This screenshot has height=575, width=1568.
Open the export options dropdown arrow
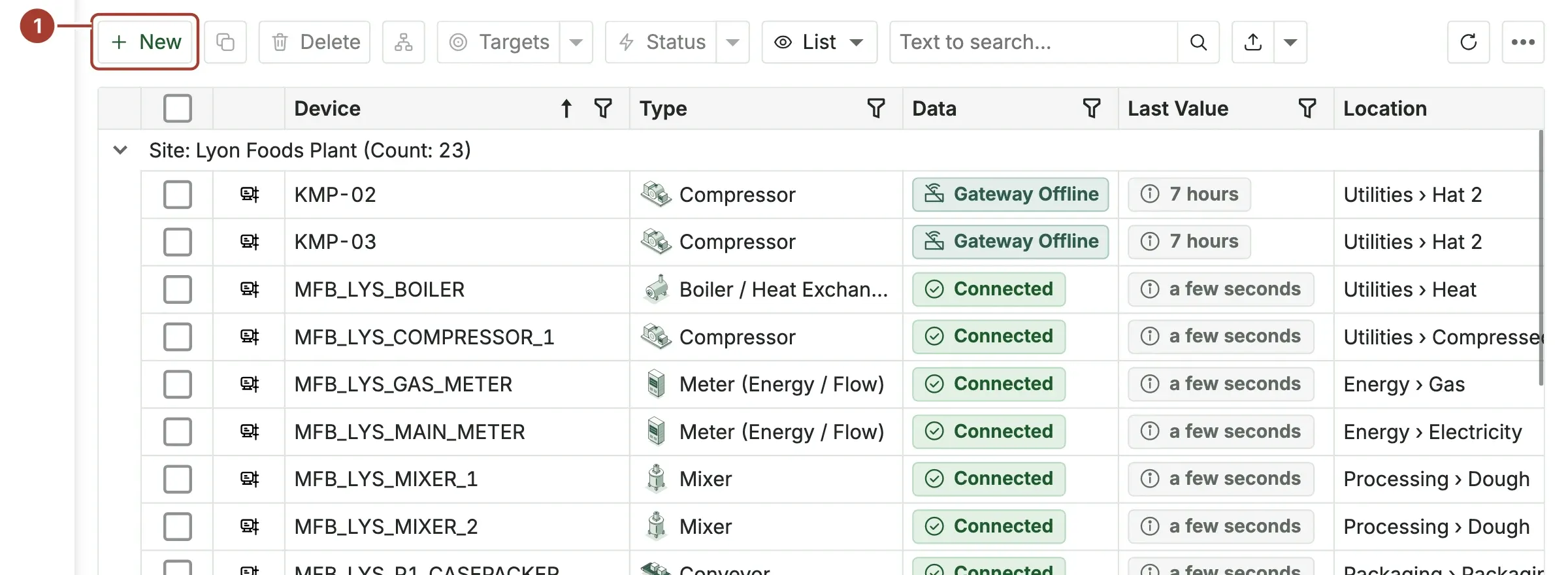click(x=1290, y=42)
